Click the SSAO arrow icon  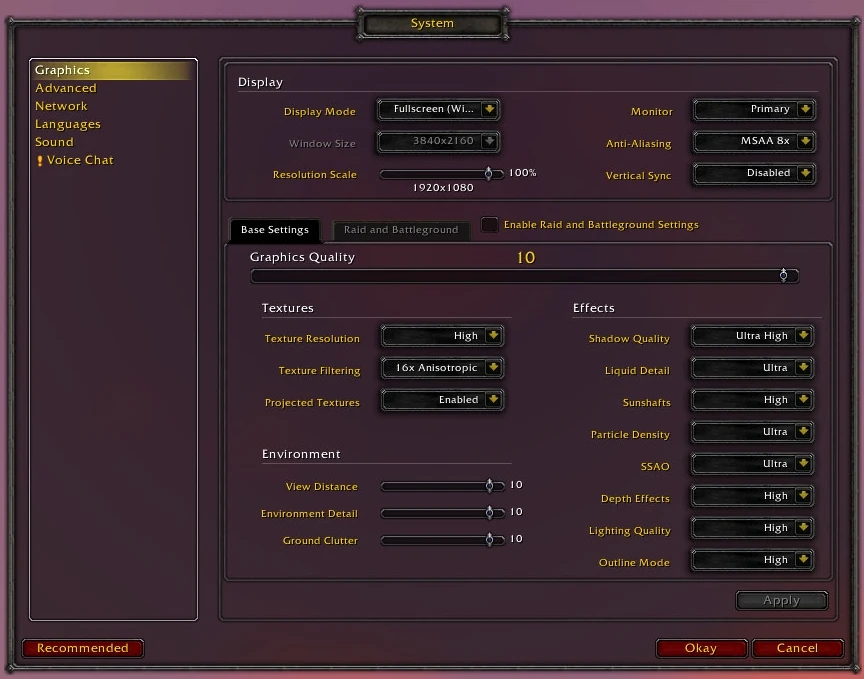click(x=803, y=464)
